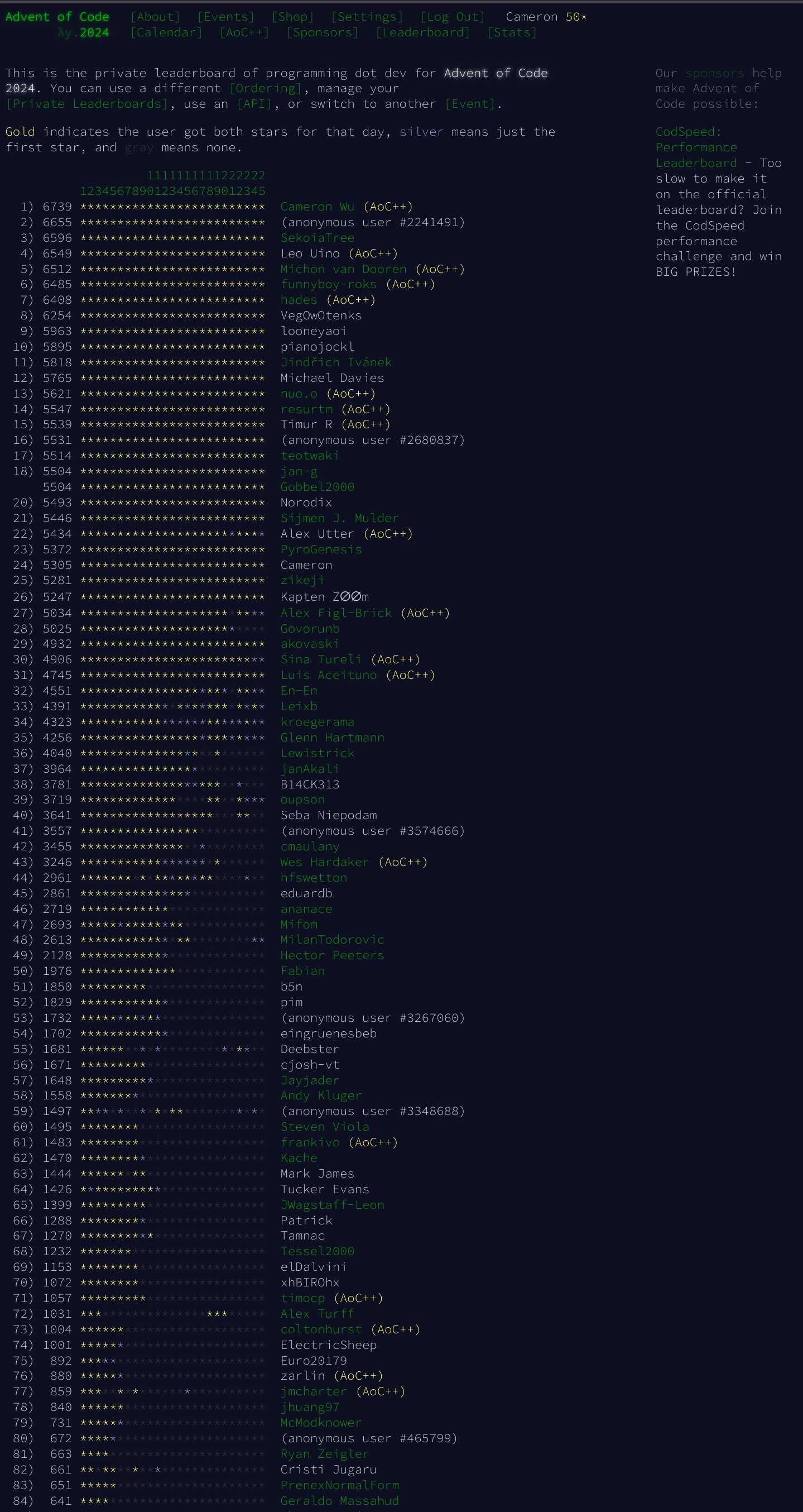
Task: Open the Shop link
Action: (x=292, y=16)
